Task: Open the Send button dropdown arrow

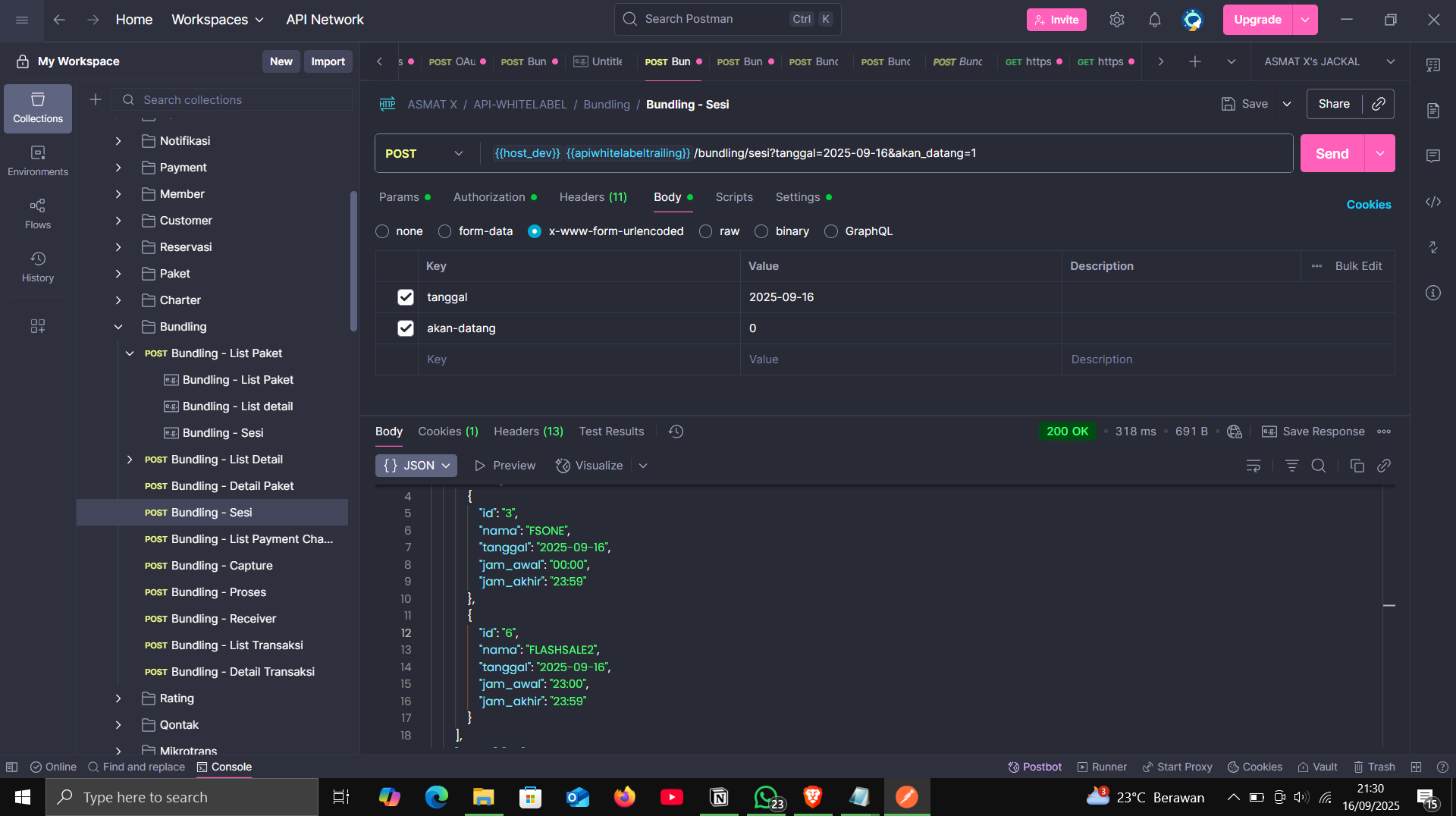Action: coord(1380,153)
